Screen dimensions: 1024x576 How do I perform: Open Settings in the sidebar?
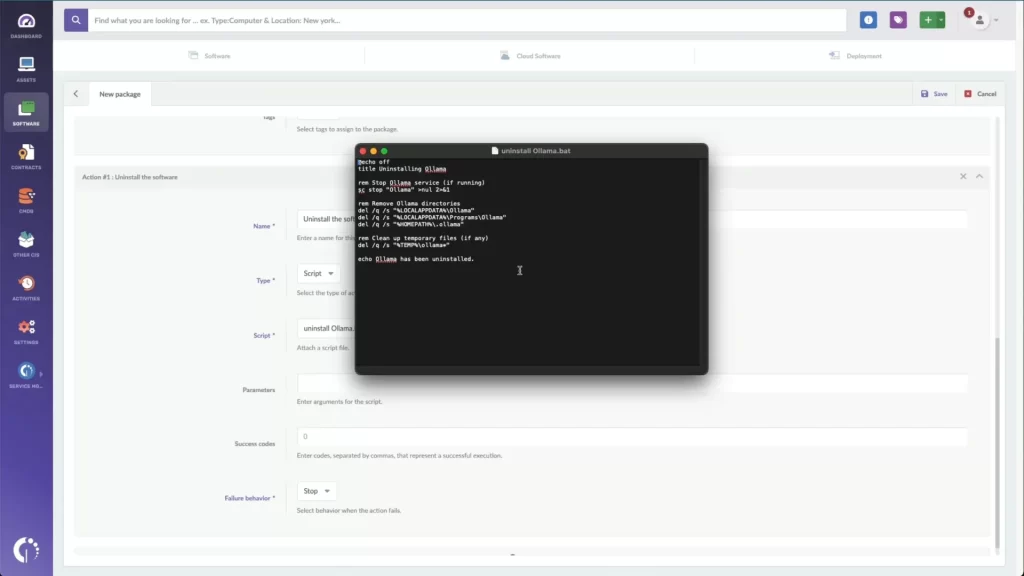pyautogui.click(x=26, y=332)
